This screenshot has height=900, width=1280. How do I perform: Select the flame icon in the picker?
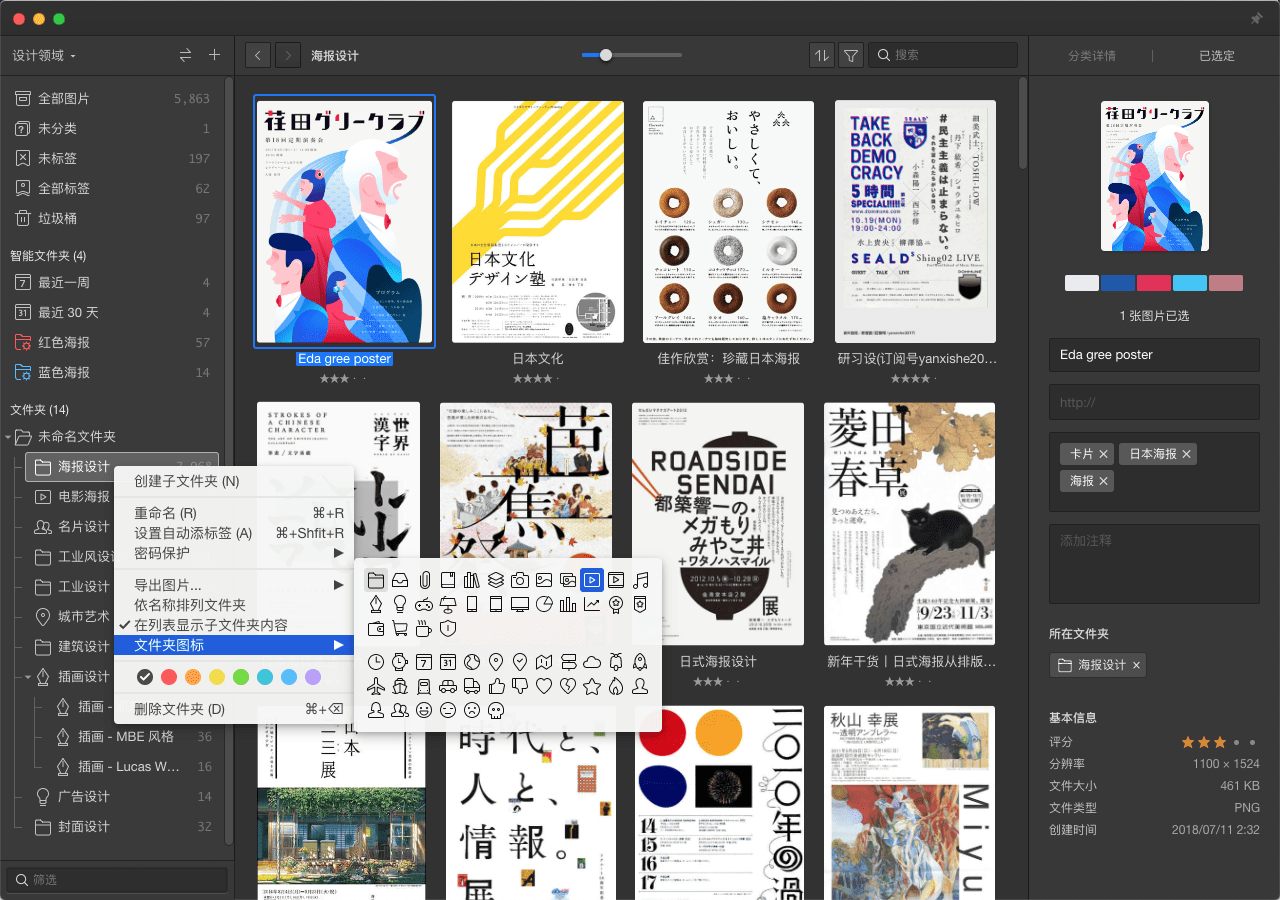[616, 686]
